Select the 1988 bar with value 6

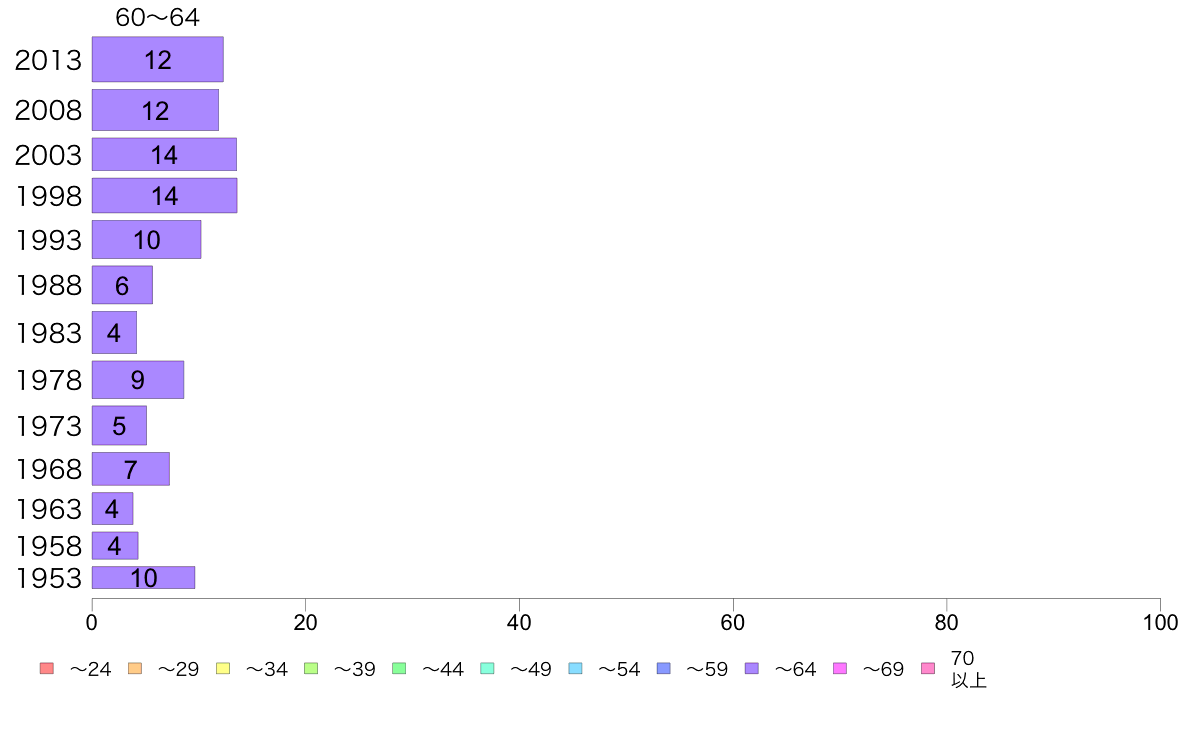122,285
